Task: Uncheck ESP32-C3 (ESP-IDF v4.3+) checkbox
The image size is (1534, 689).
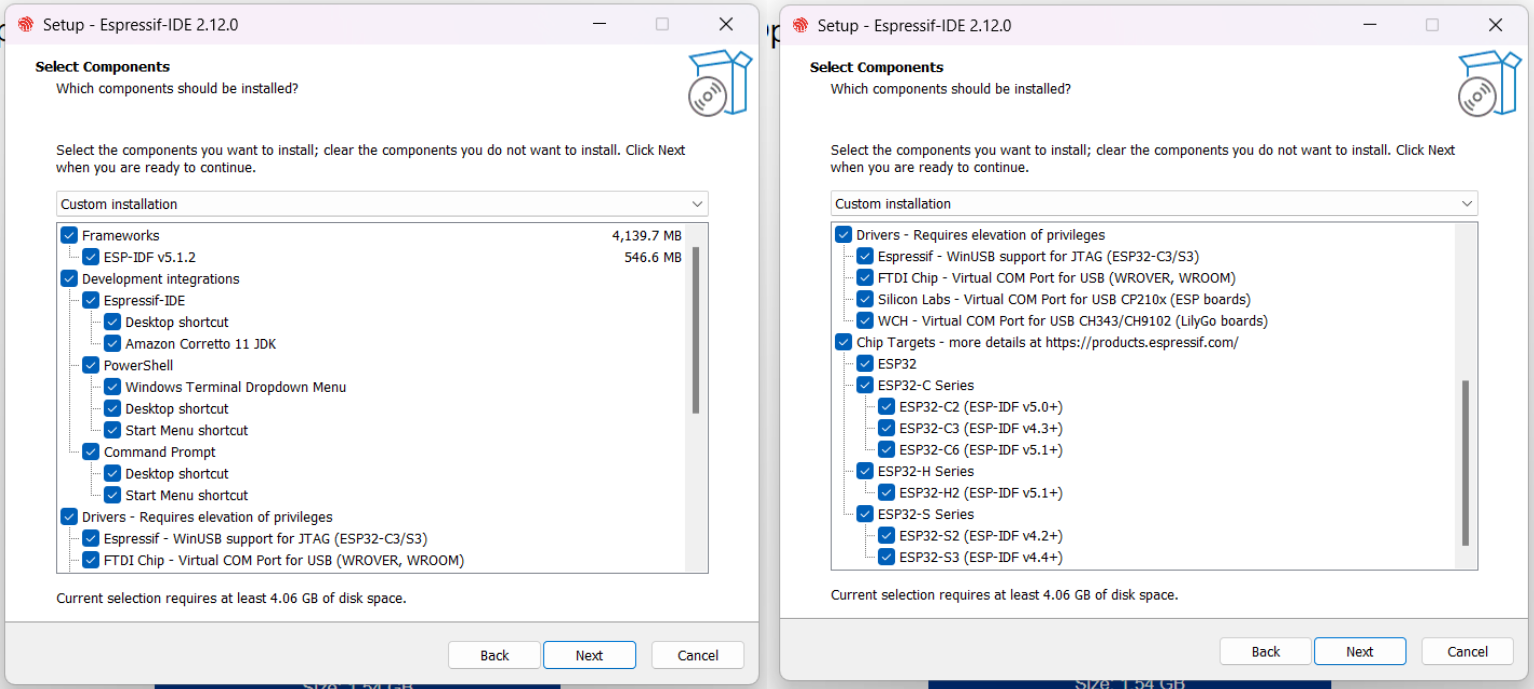Action: click(886, 428)
